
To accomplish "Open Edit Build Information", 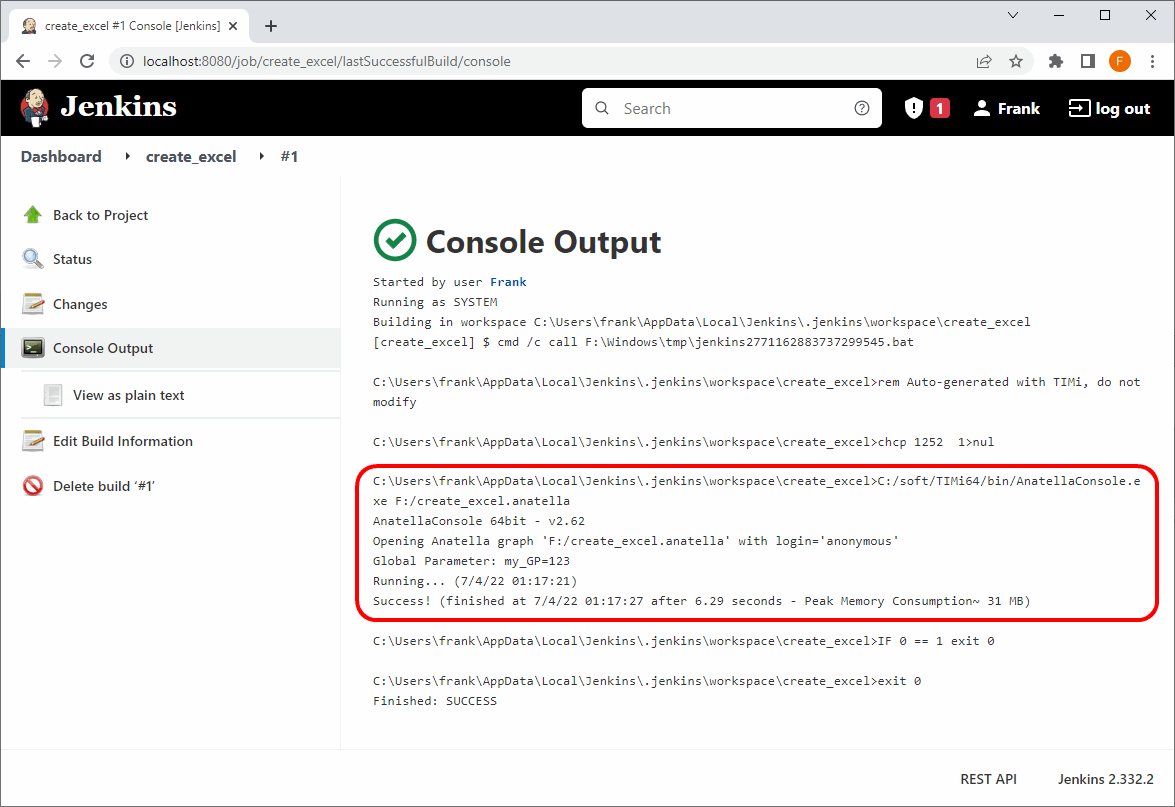I will pos(123,441).
